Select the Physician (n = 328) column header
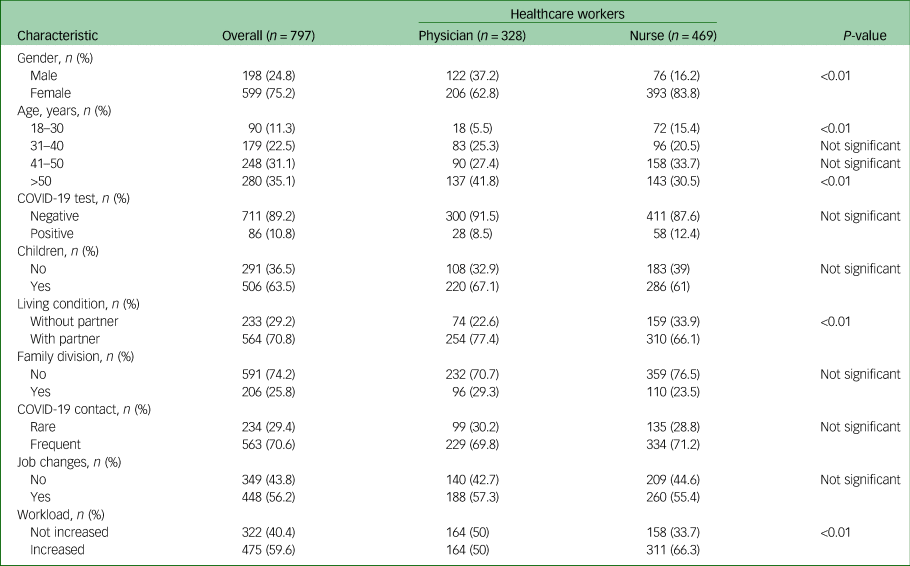910x566 pixels. click(471, 36)
